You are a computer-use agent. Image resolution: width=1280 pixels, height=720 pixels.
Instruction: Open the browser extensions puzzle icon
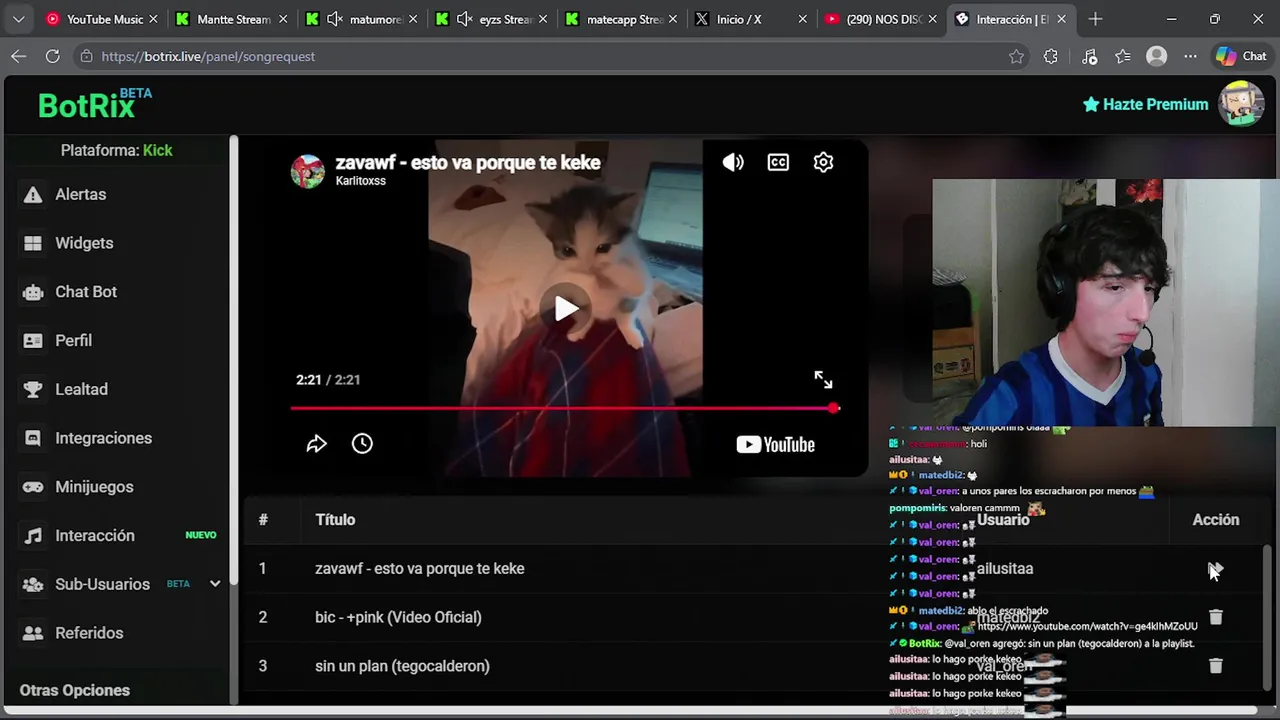[x=1050, y=57]
